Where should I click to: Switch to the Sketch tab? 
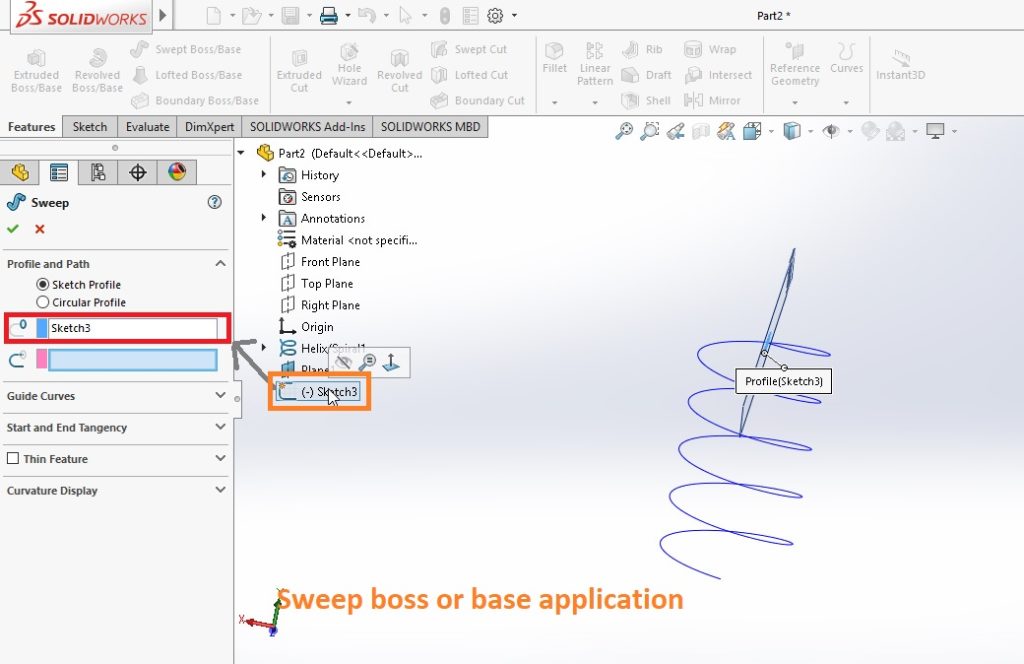(x=90, y=127)
